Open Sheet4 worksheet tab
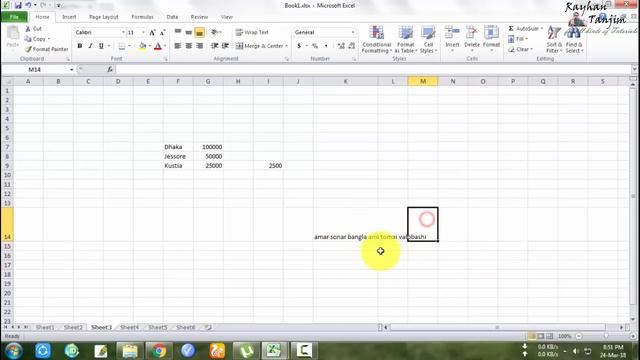640x360 pixels. tap(130, 327)
